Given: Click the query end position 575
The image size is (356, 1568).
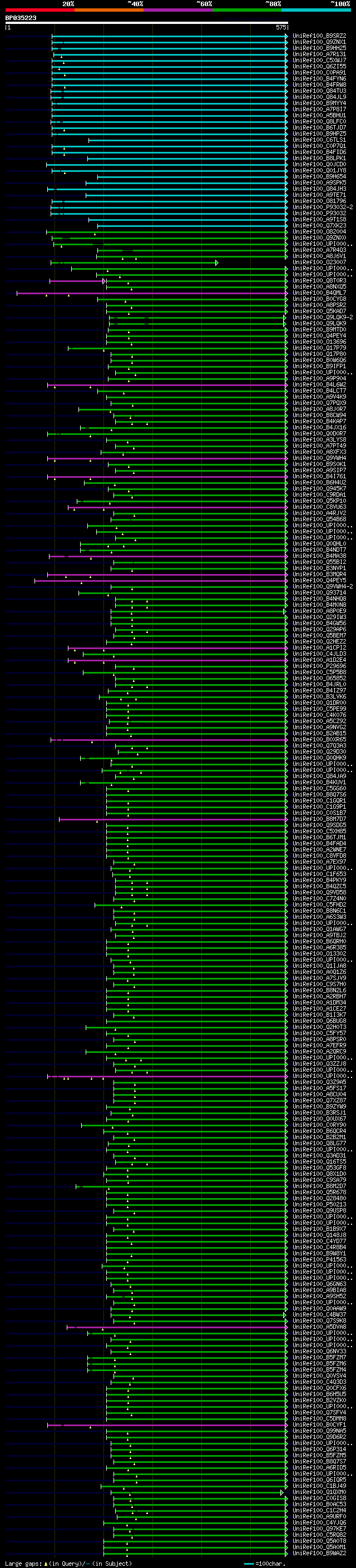Looking at the screenshot, I should tap(280, 27).
